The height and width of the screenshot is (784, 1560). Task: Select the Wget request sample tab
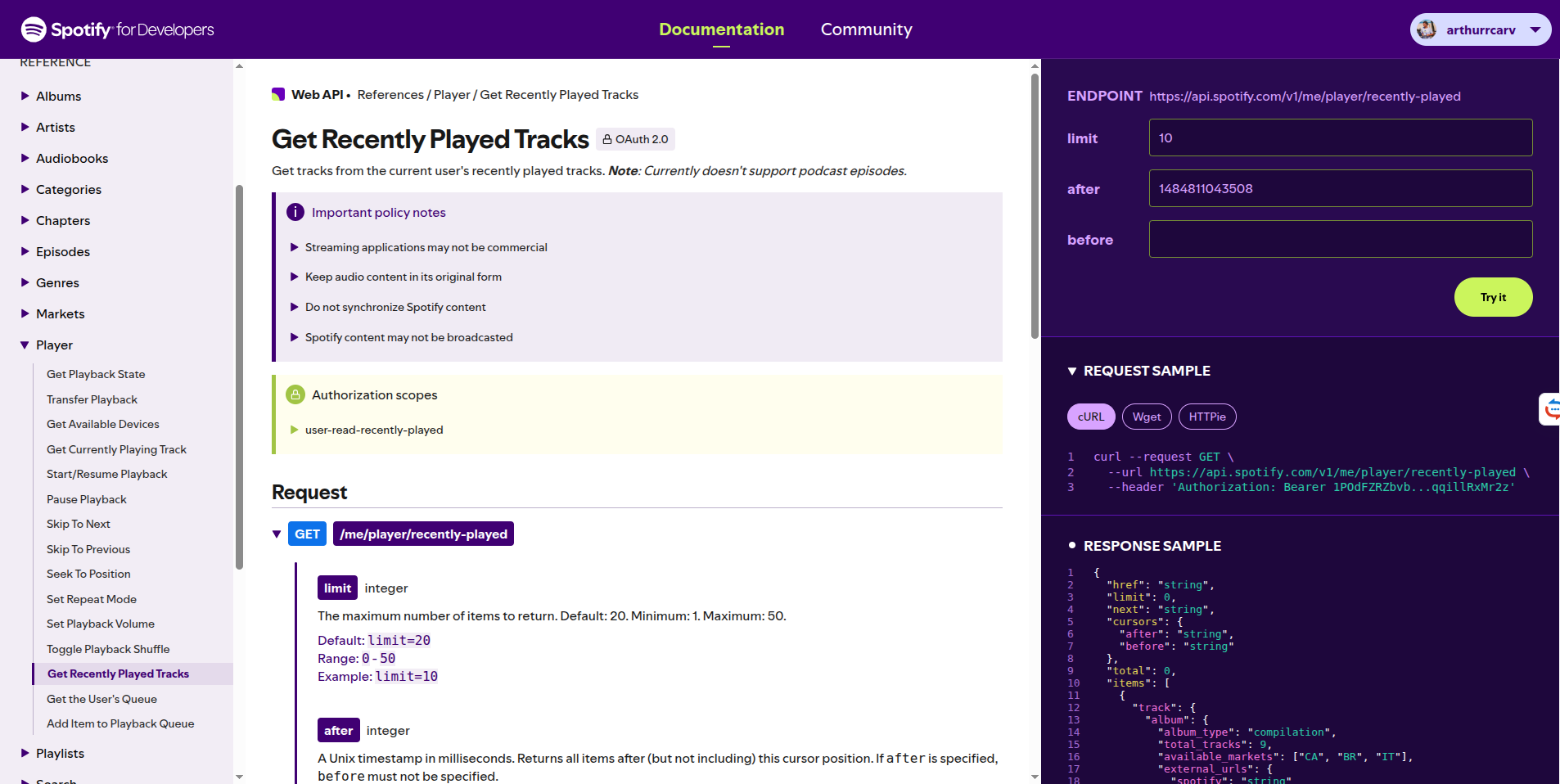tap(1147, 417)
